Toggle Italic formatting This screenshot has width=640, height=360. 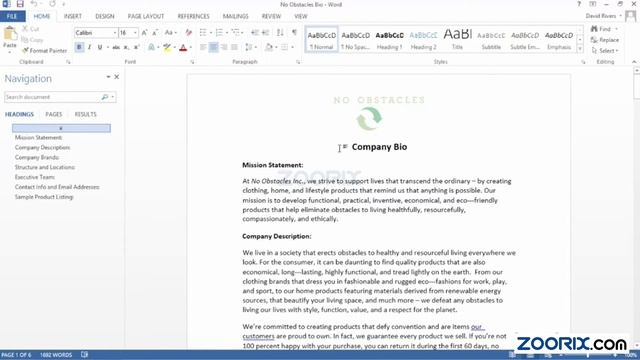pos(89,47)
